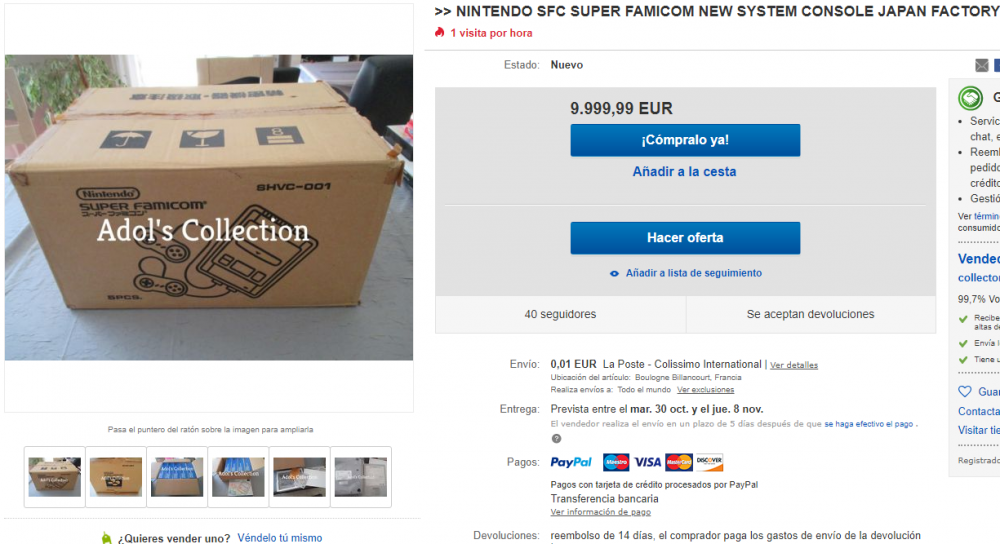Click the Discover card icon
1000x544 pixels.
point(709,462)
